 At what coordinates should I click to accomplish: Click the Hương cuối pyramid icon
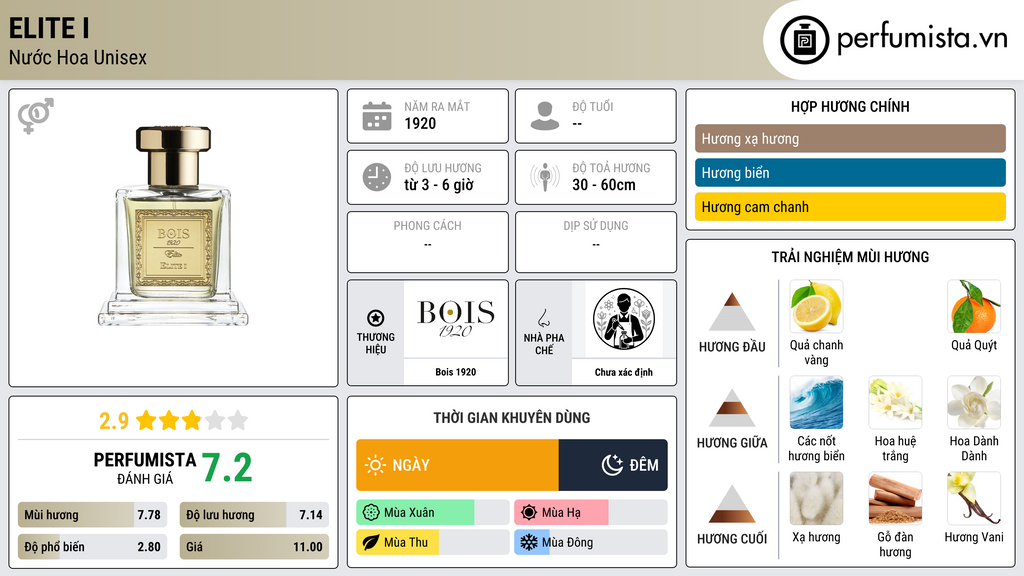(732, 504)
